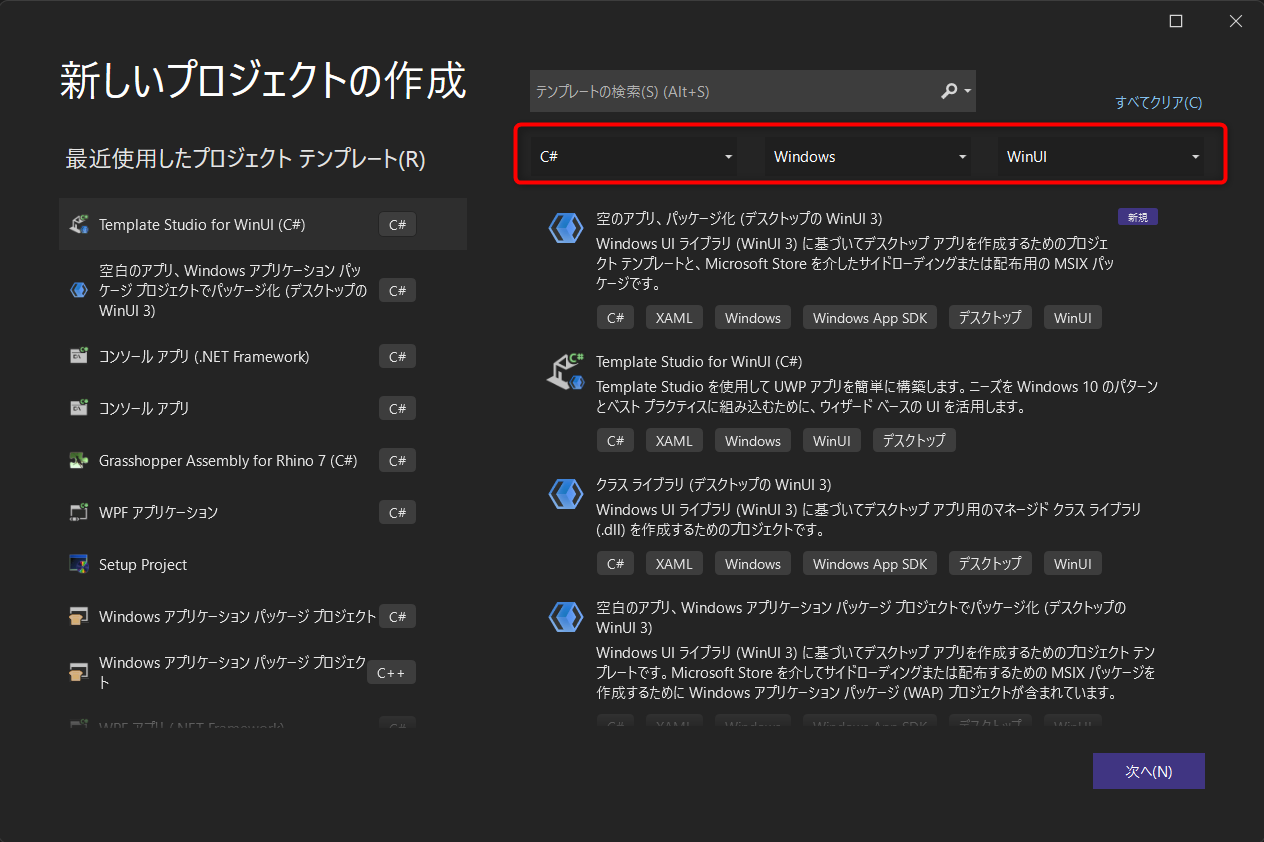Click the クラス ライブラリ template icon

coord(566,494)
